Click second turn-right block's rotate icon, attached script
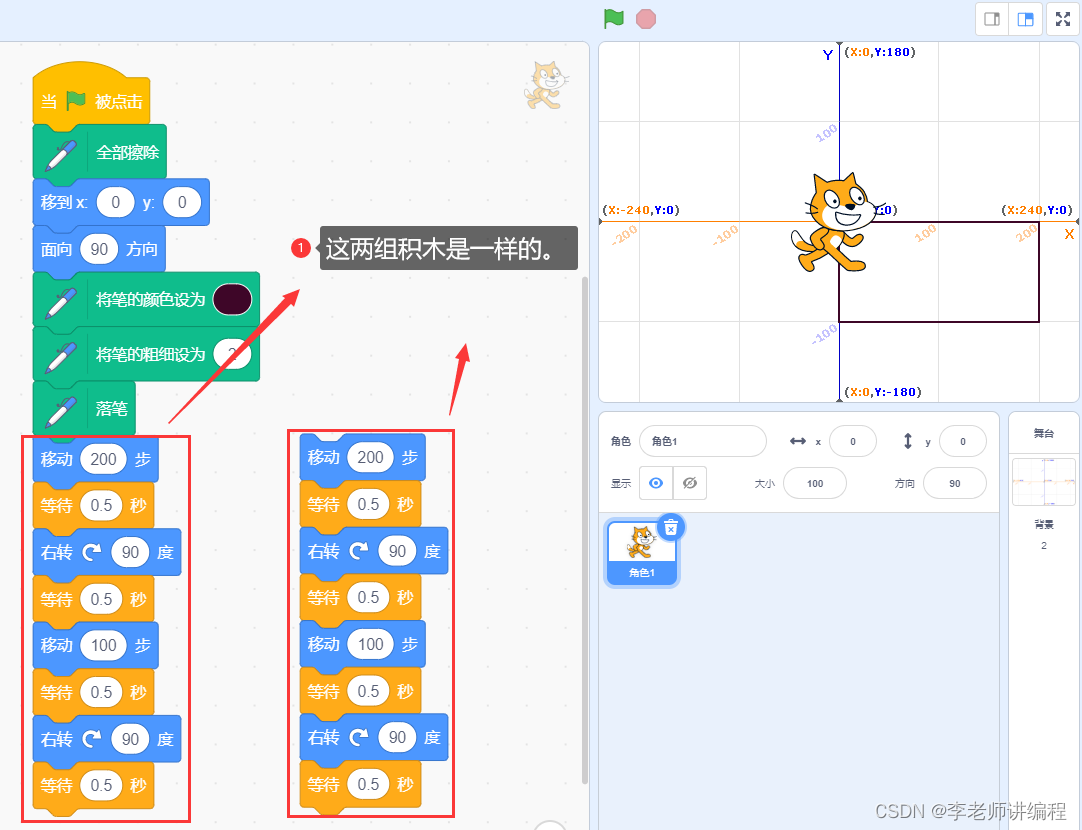The height and width of the screenshot is (830, 1082). tap(92, 739)
